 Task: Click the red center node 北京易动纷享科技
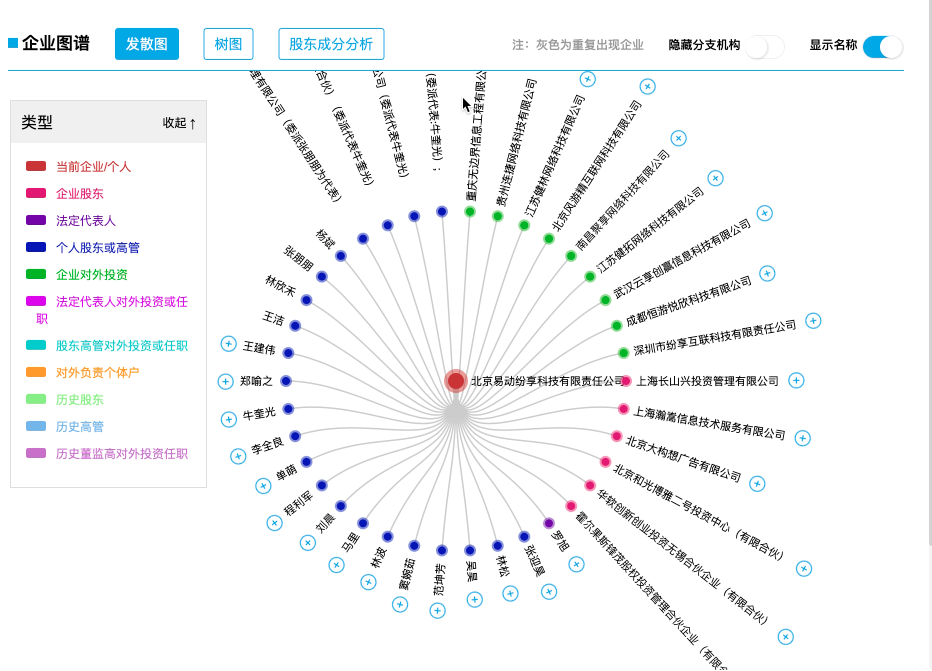coord(456,381)
